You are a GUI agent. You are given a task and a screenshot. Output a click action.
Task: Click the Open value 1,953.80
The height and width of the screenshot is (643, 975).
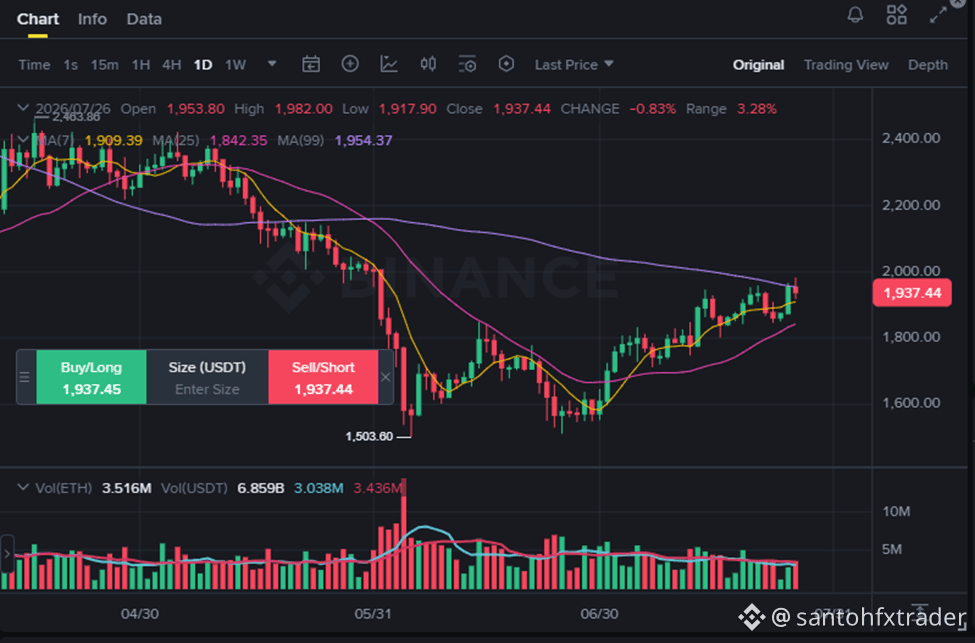(x=195, y=109)
